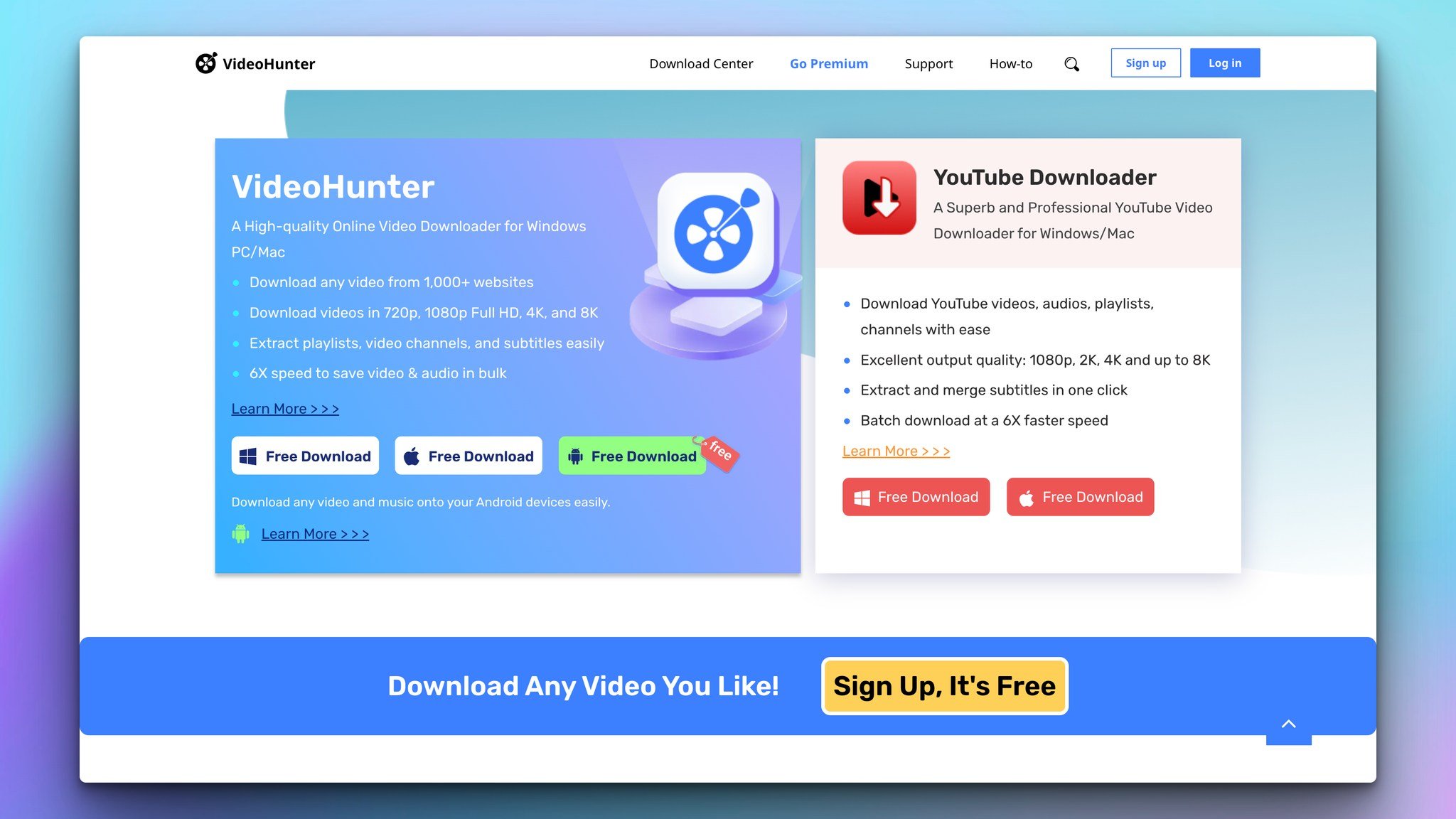
Task: Click the search icon in the navigation bar
Action: tap(1071, 63)
